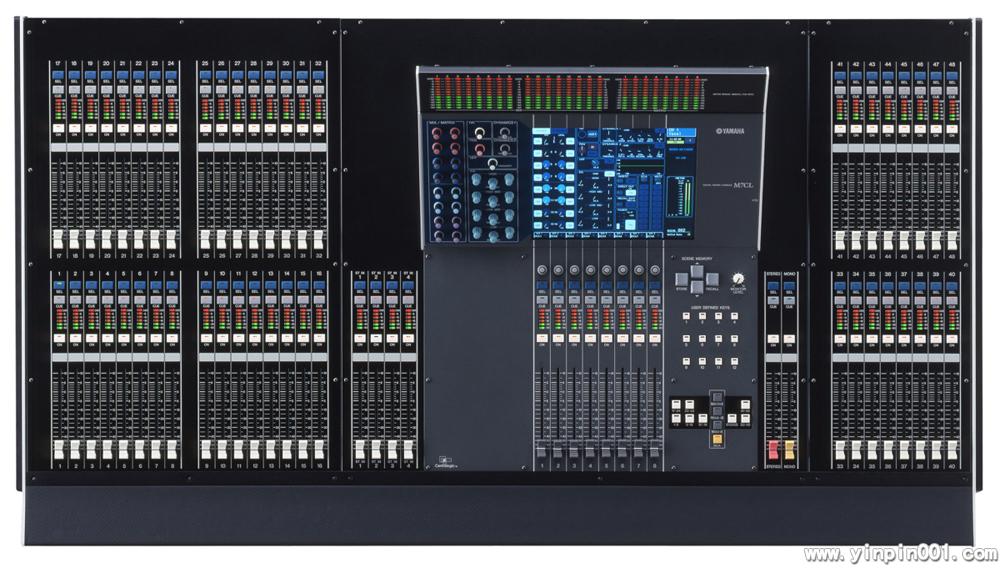The width and height of the screenshot is (1000, 568).
Task: Click the red STEREO master fader
Action: click(773, 449)
